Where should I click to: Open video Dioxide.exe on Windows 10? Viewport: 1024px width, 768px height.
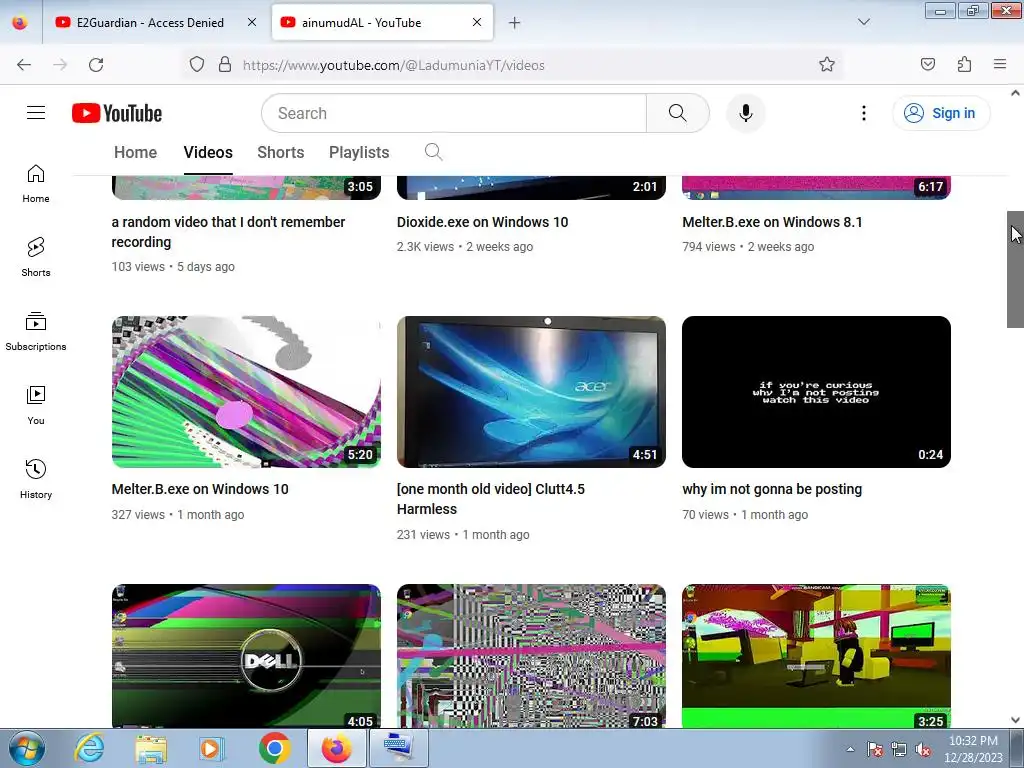(x=483, y=222)
